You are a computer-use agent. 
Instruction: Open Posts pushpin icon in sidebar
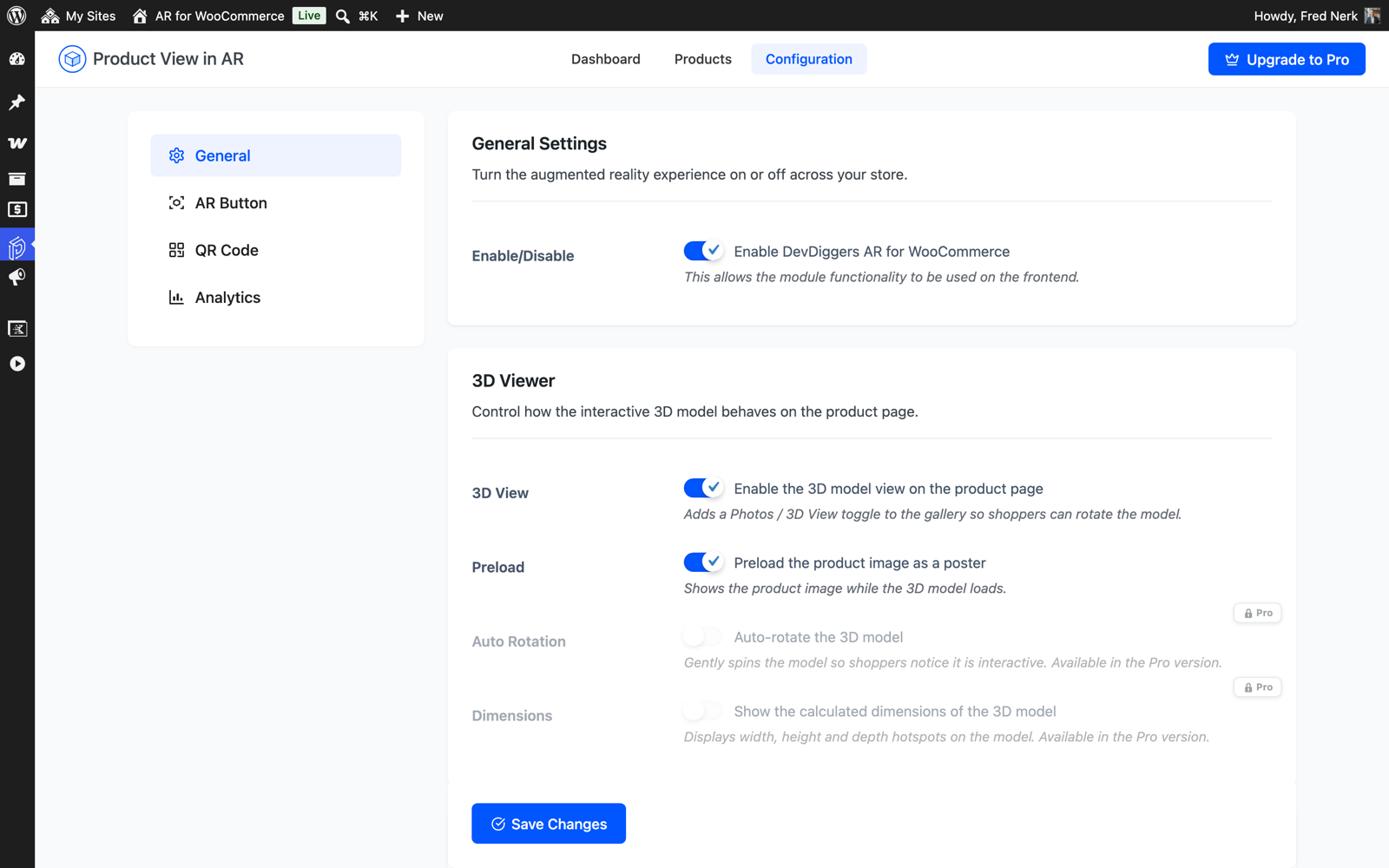pos(17,102)
